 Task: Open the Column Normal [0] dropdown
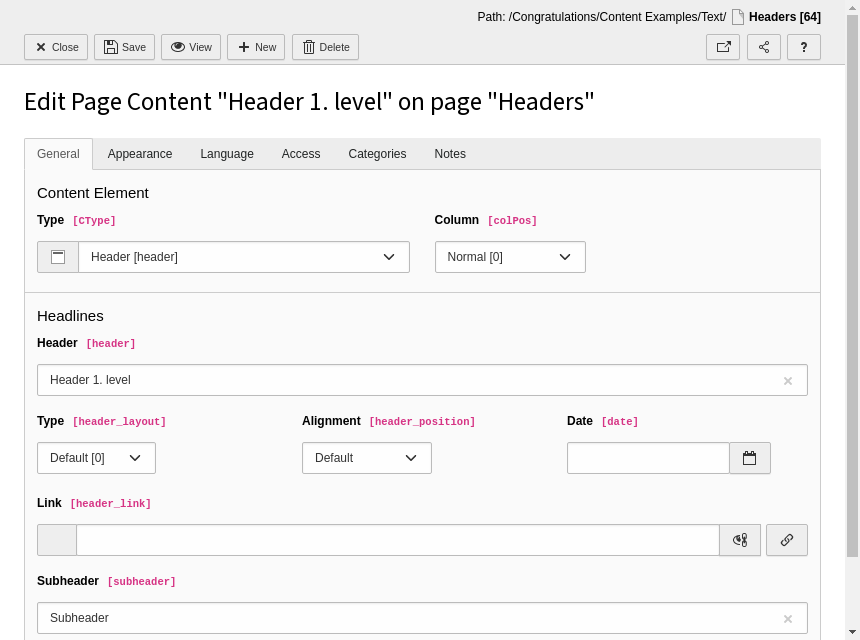(510, 257)
